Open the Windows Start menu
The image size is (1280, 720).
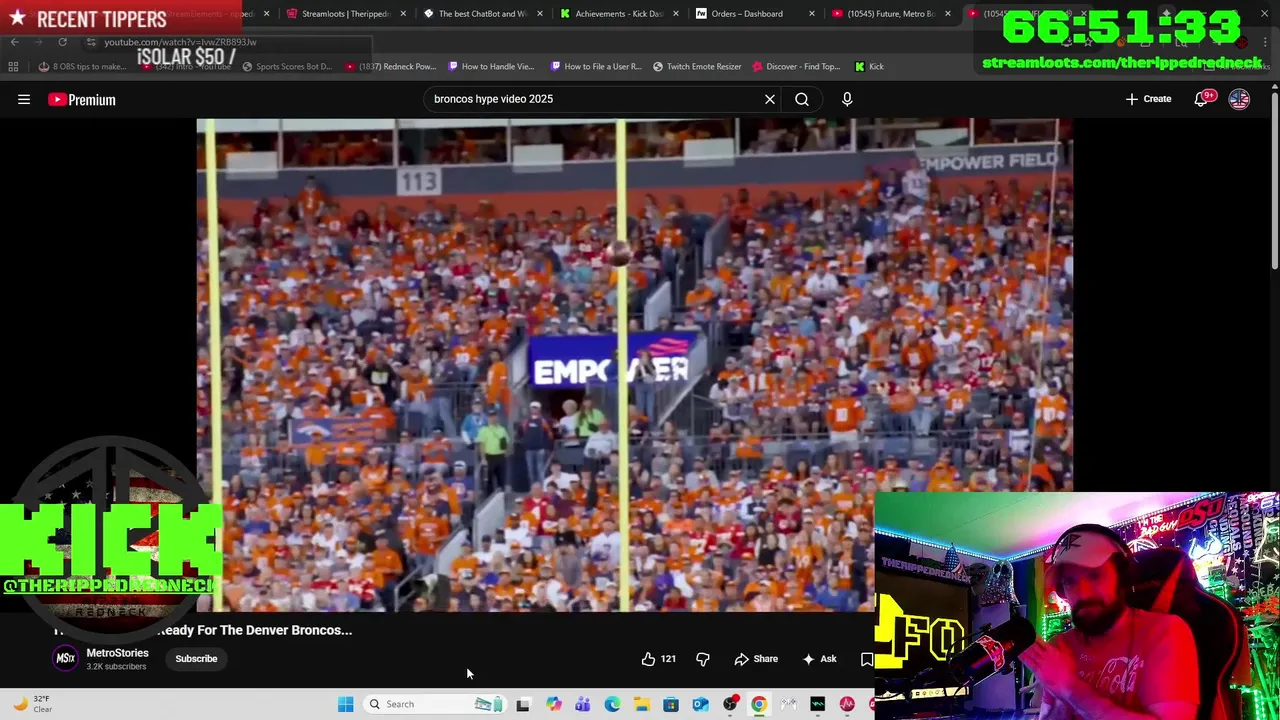[345, 704]
